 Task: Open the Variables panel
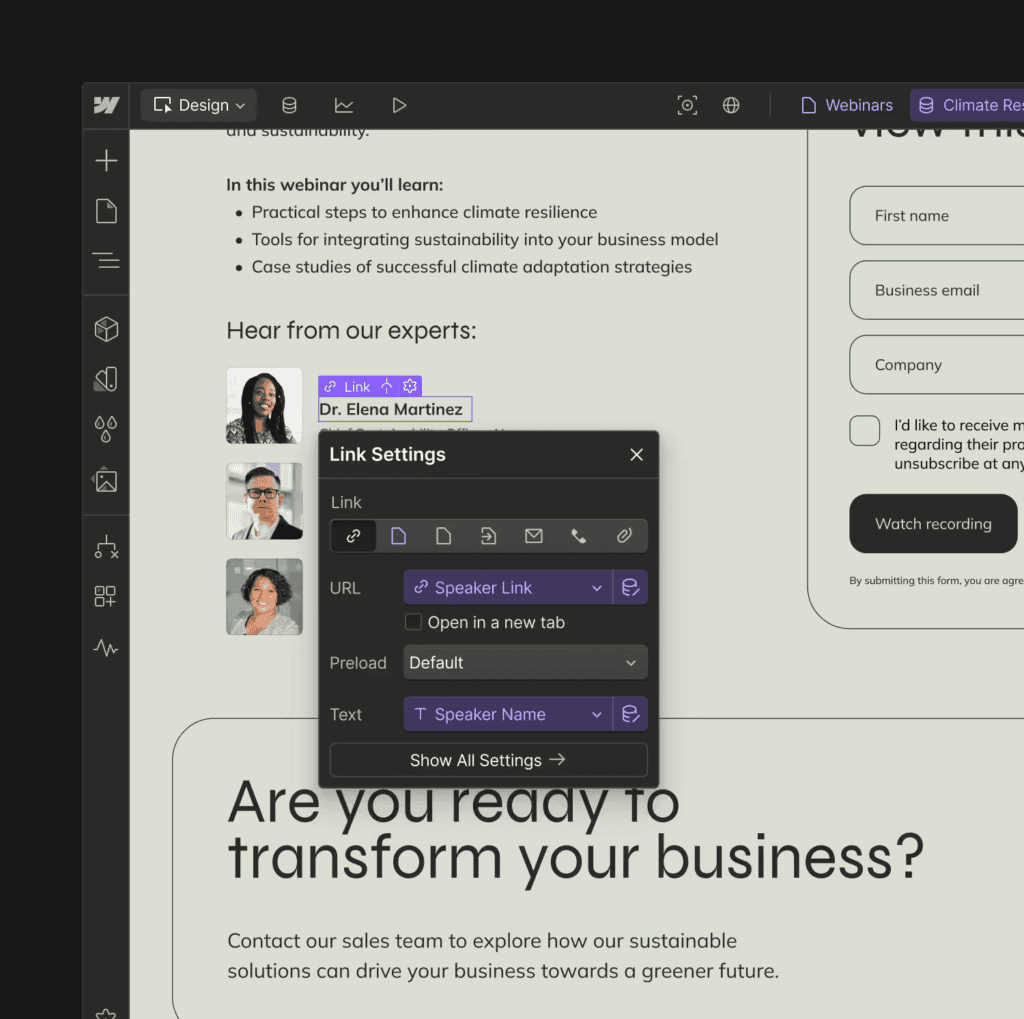pyautogui.click(x=106, y=429)
